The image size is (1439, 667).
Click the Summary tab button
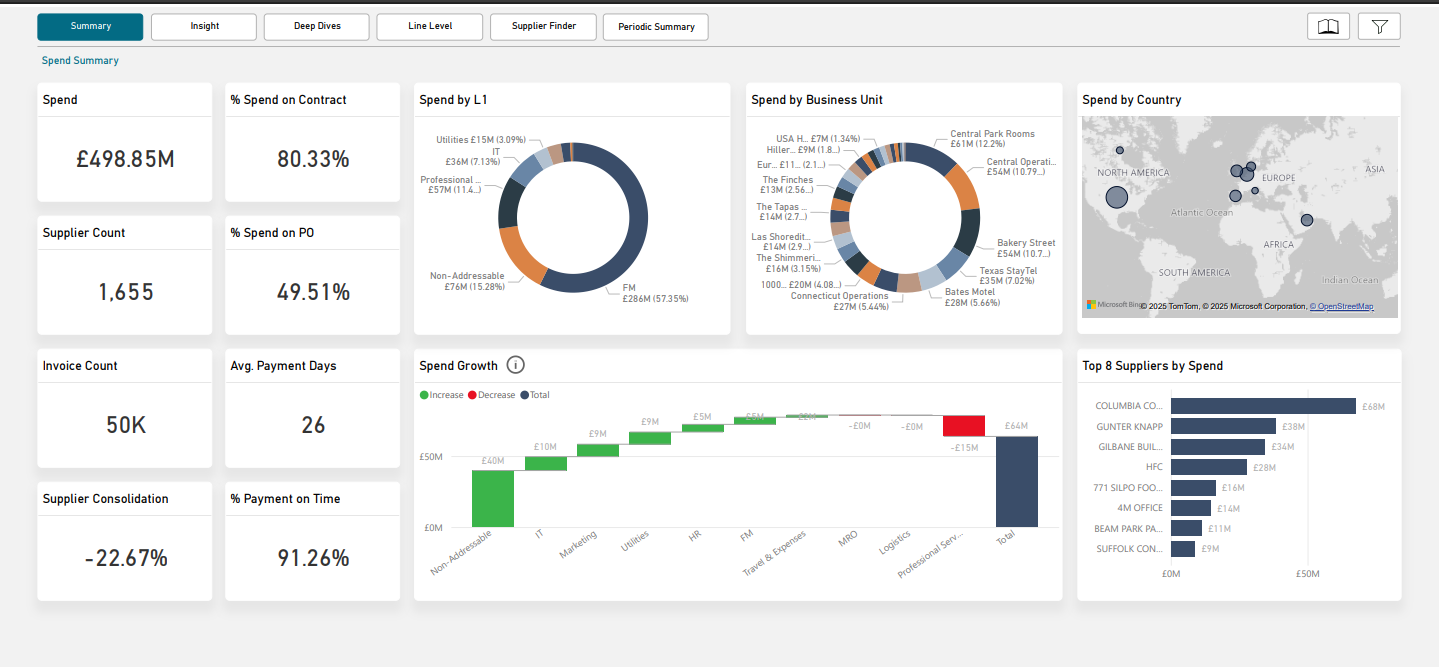(90, 27)
